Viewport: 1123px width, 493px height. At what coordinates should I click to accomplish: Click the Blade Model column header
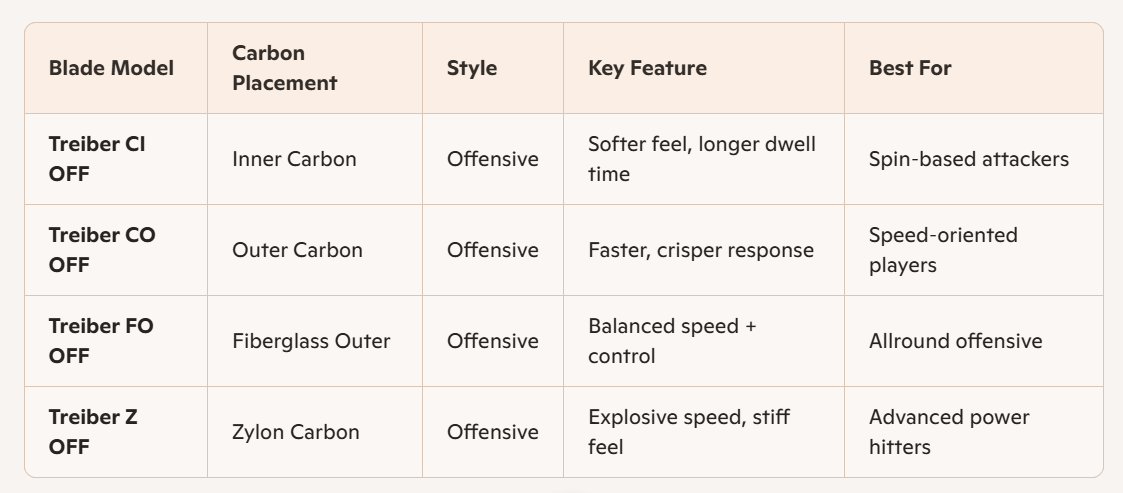click(111, 68)
